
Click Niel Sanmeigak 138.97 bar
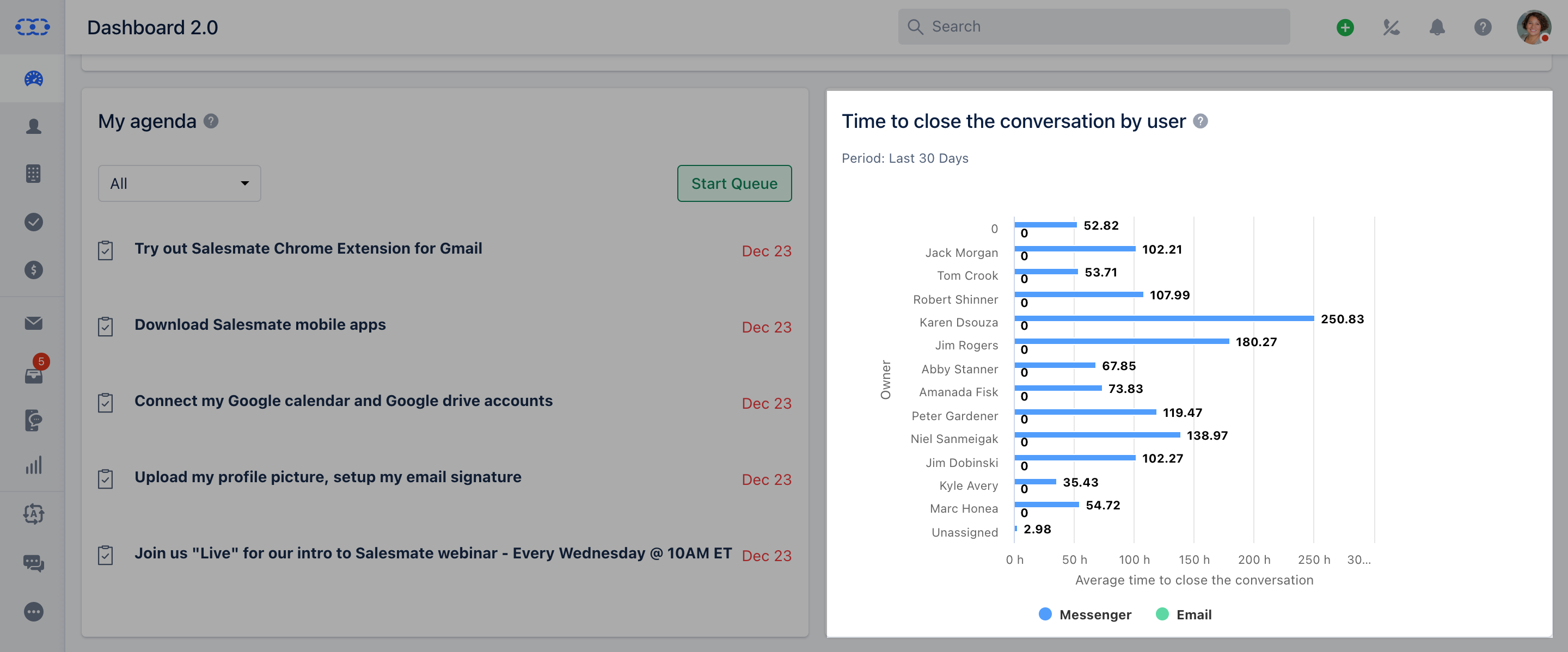click(x=1097, y=435)
